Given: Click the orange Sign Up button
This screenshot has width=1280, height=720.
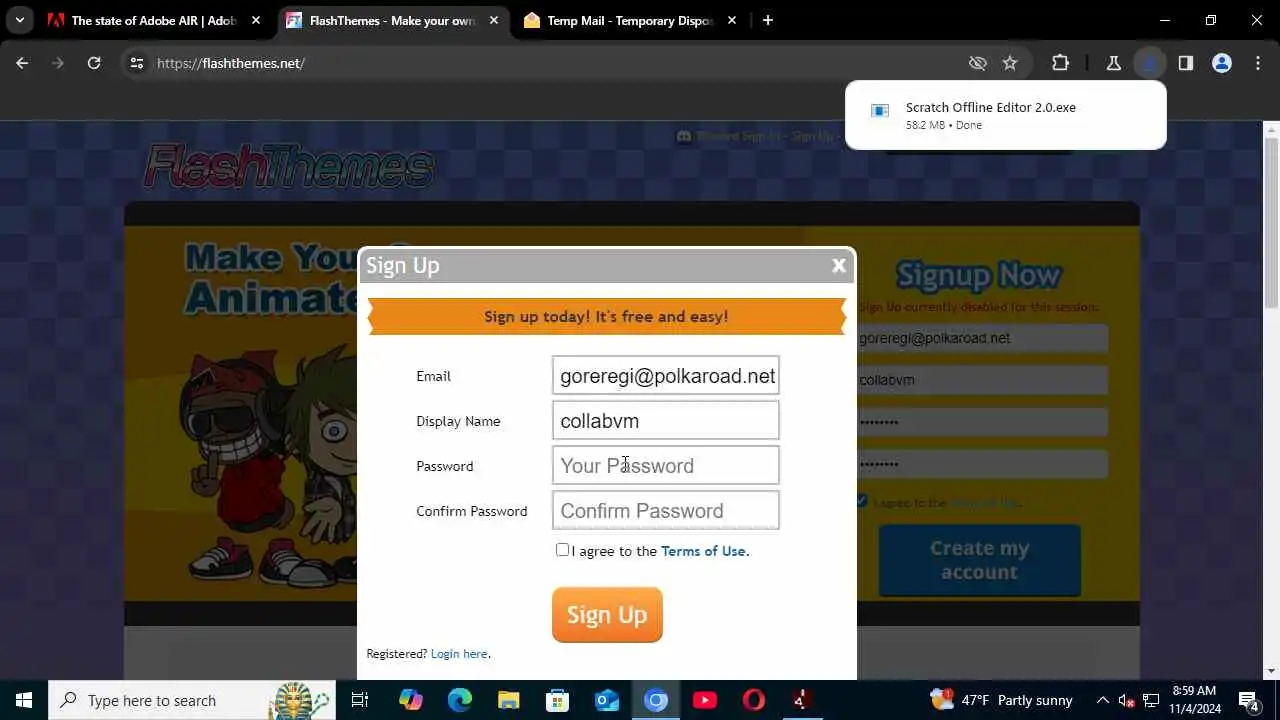Looking at the screenshot, I should 607,614.
